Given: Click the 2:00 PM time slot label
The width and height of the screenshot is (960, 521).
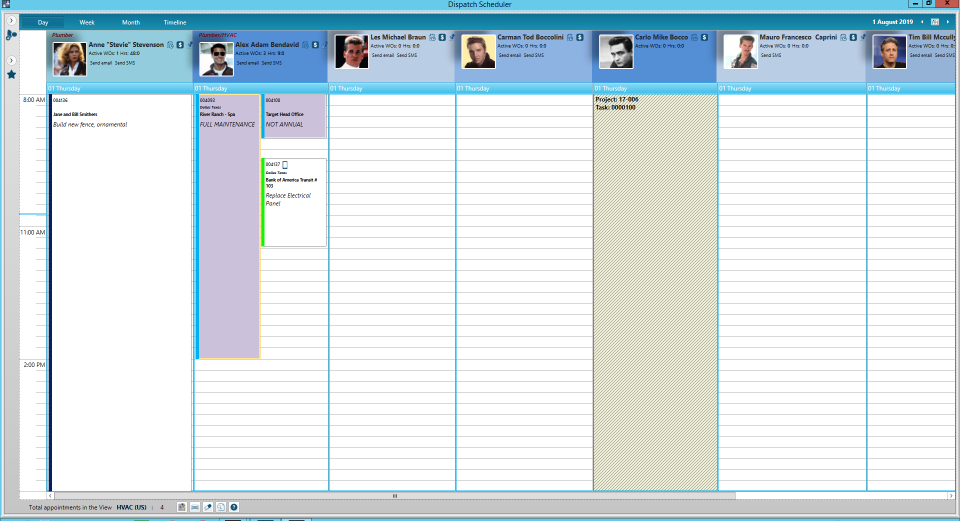Looking at the screenshot, I should pyautogui.click(x=34, y=365).
